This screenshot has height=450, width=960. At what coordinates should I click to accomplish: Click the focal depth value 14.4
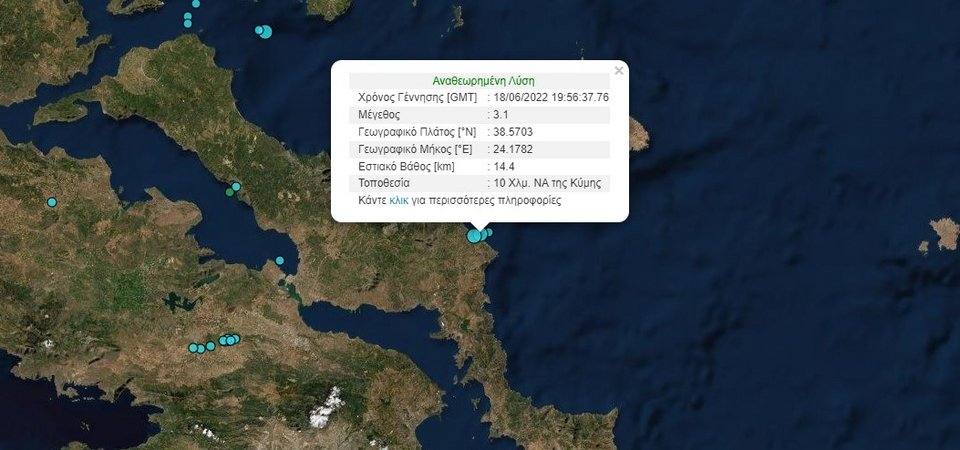[x=503, y=166]
